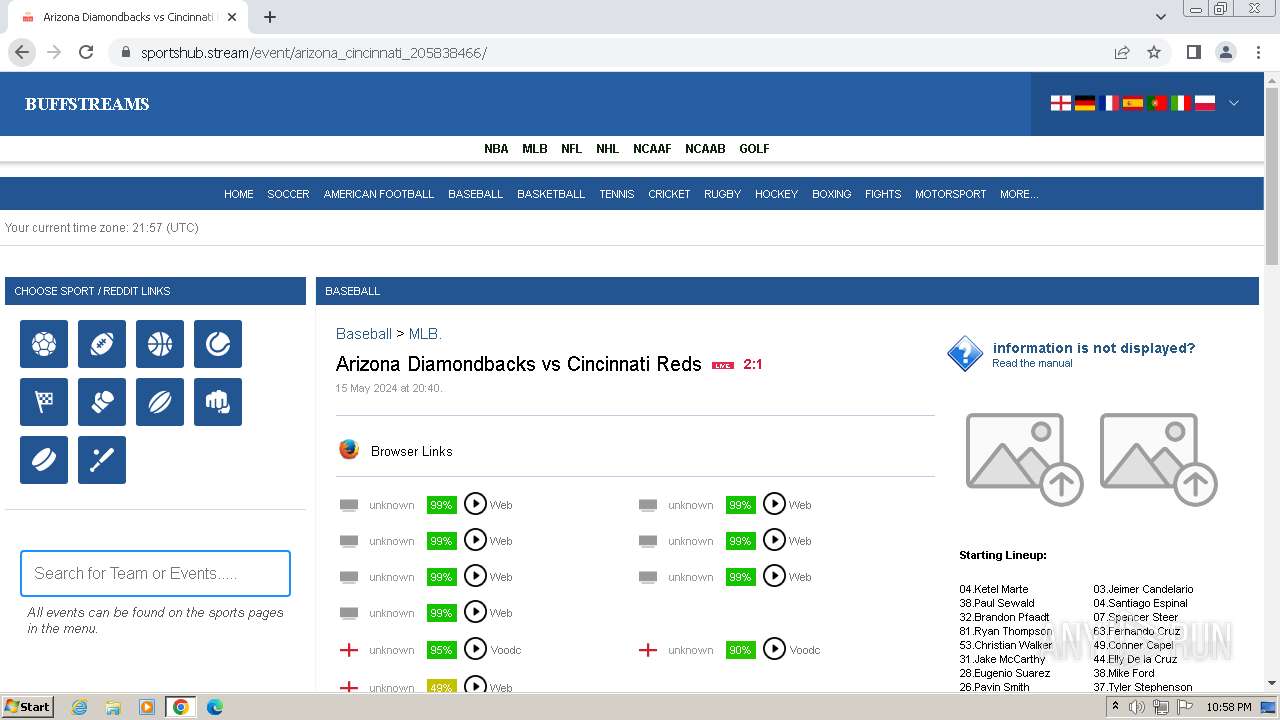Expand the MORE... navigation item

pyautogui.click(x=1019, y=194)
